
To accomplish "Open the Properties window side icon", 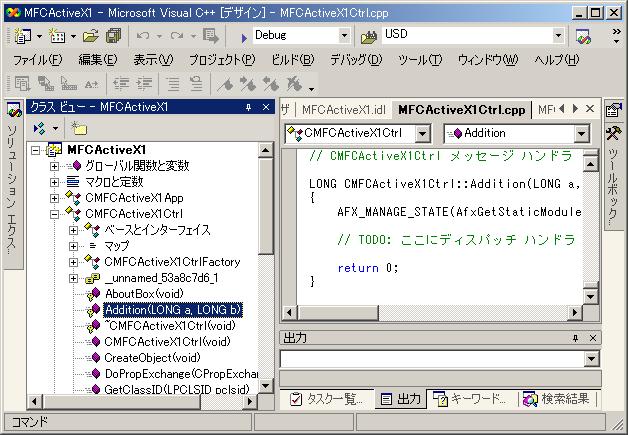I will tap(614, 109).
